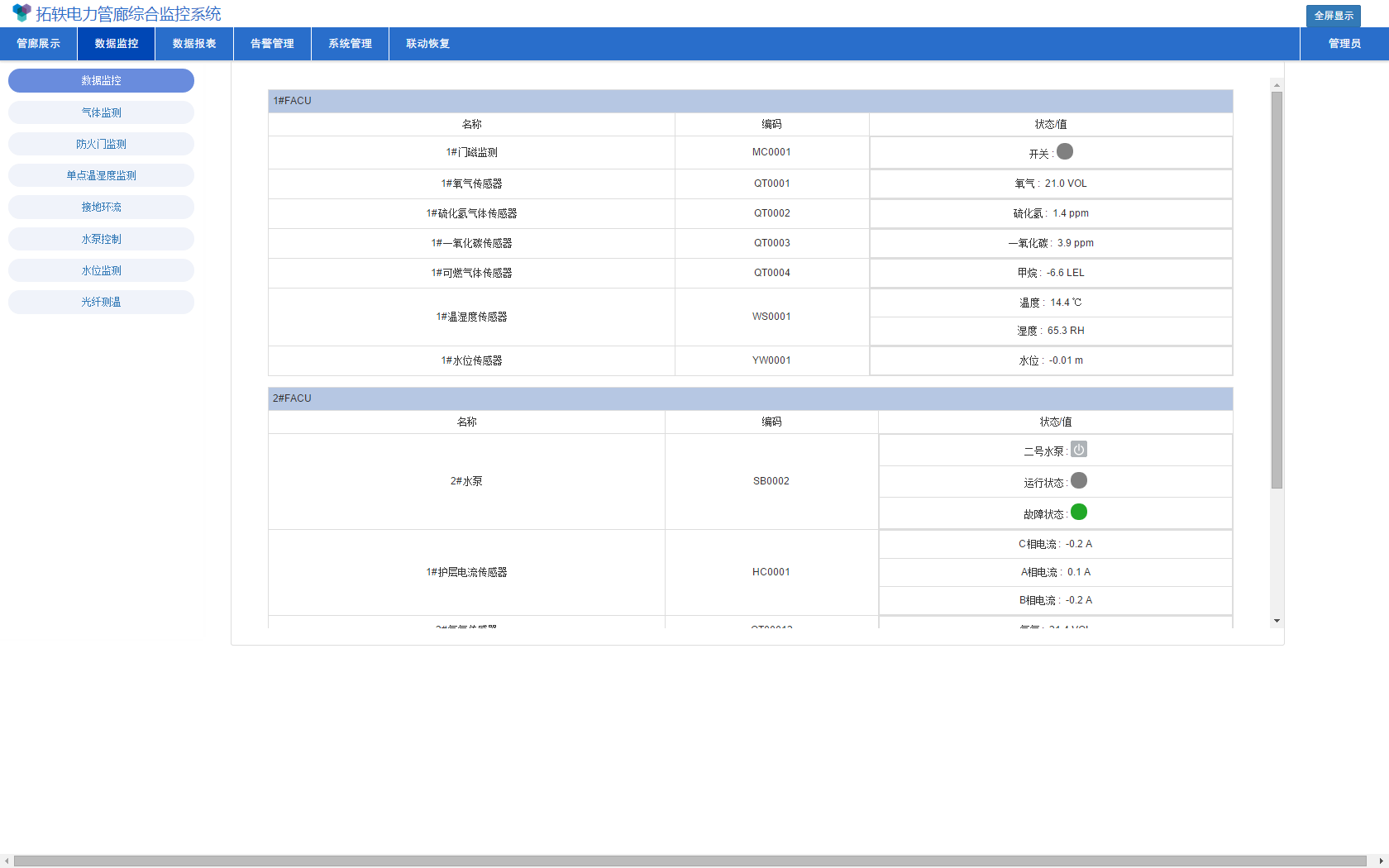Open the 管理员 user menu
Viewport: 1389px width, 868px height.
1344,43
